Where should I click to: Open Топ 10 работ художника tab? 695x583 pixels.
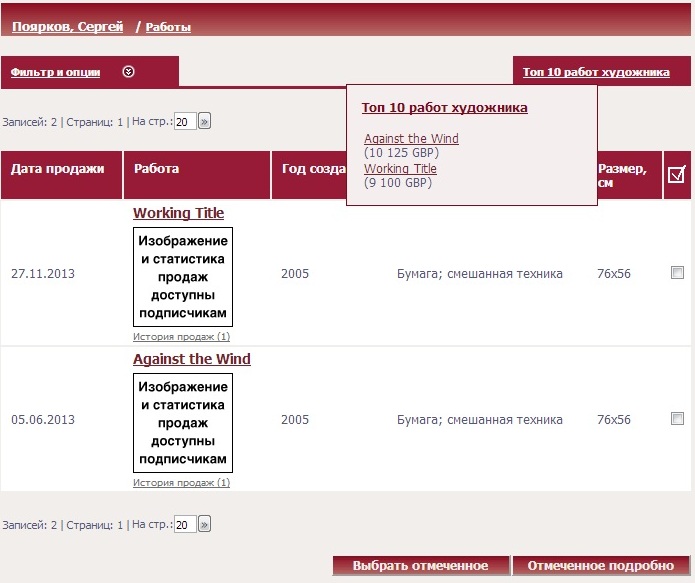point(595,72)
